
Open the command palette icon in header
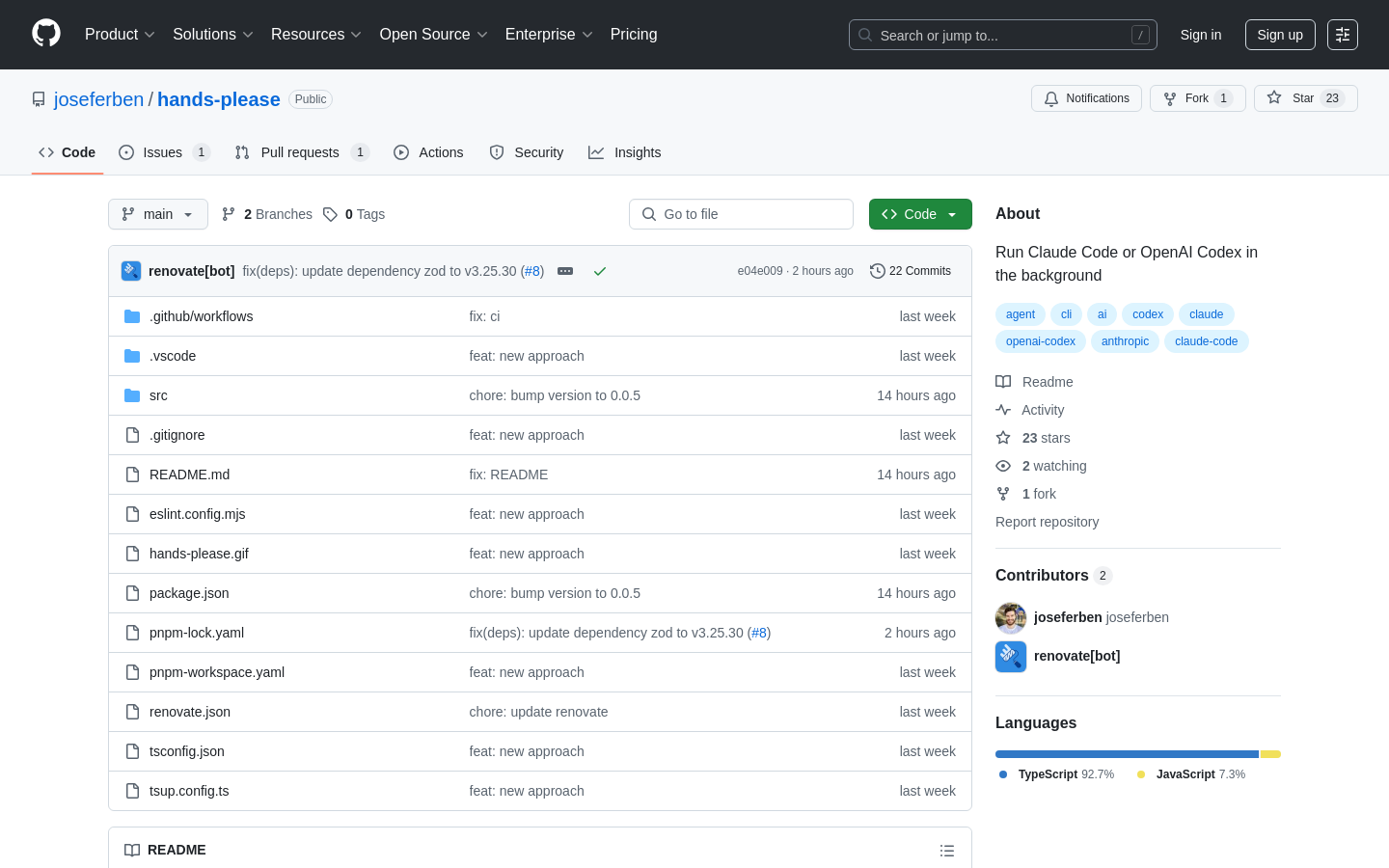[x=1343, y=35]
